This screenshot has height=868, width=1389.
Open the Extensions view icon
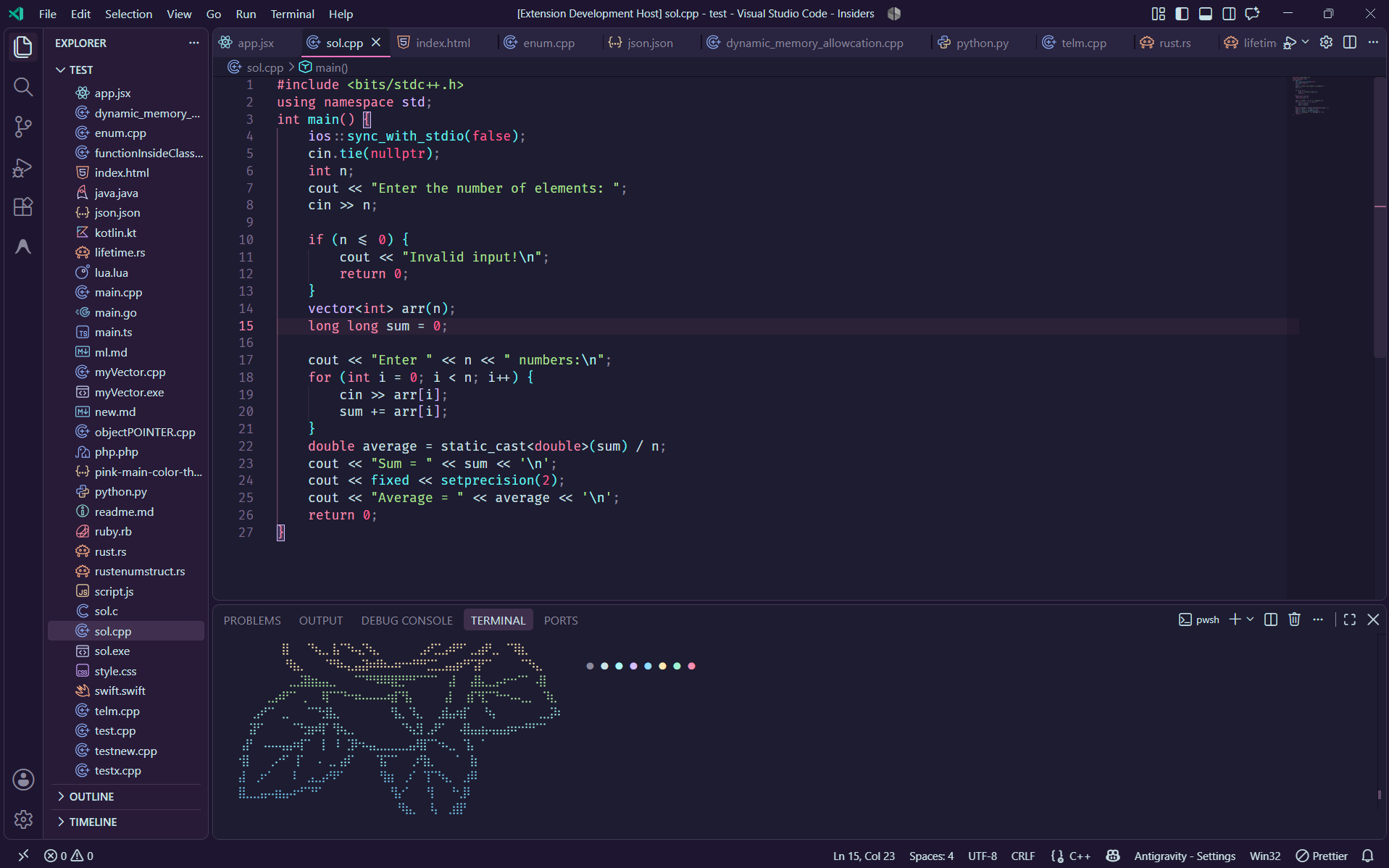pyautogui.click(x=23, y=207)
